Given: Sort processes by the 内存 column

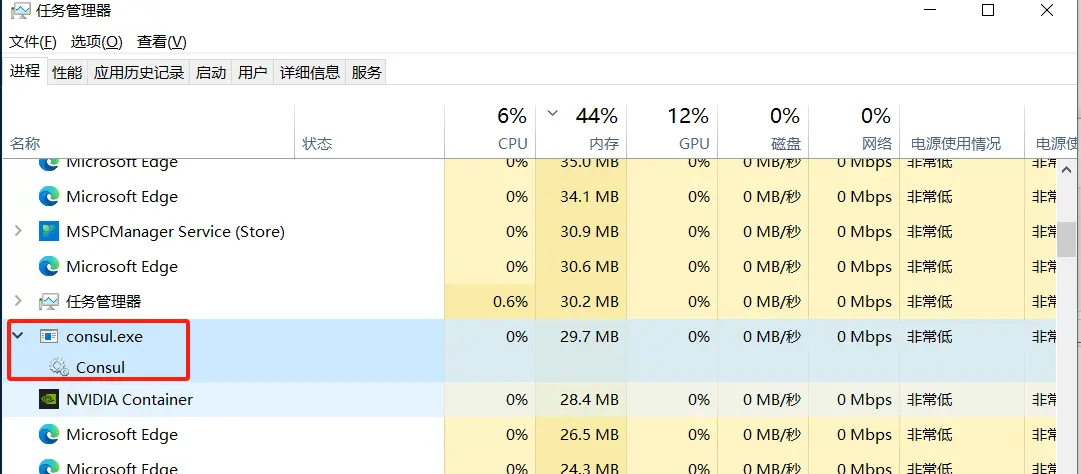Looking at the screenshot, I should click(603, 144).
